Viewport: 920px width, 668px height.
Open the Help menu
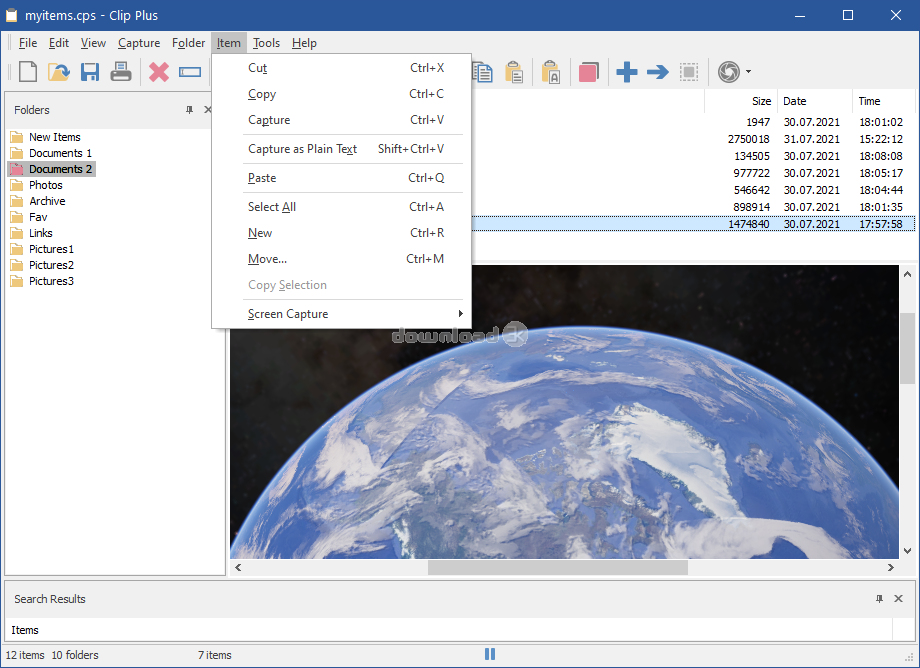[304, 43]
